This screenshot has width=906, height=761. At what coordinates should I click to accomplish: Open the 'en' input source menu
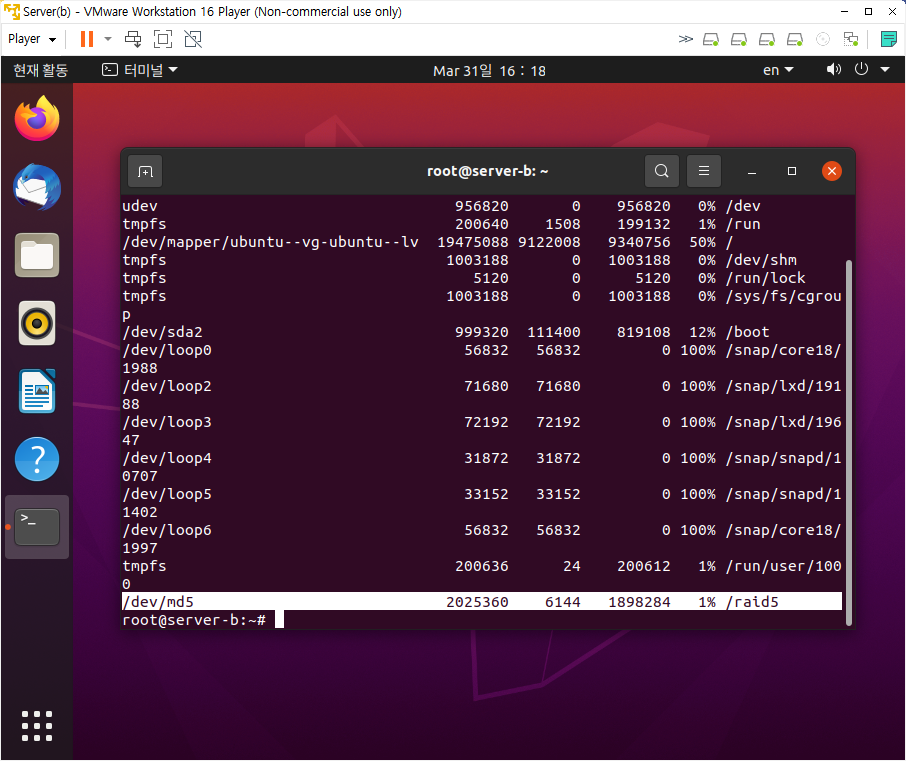point(778,70)
